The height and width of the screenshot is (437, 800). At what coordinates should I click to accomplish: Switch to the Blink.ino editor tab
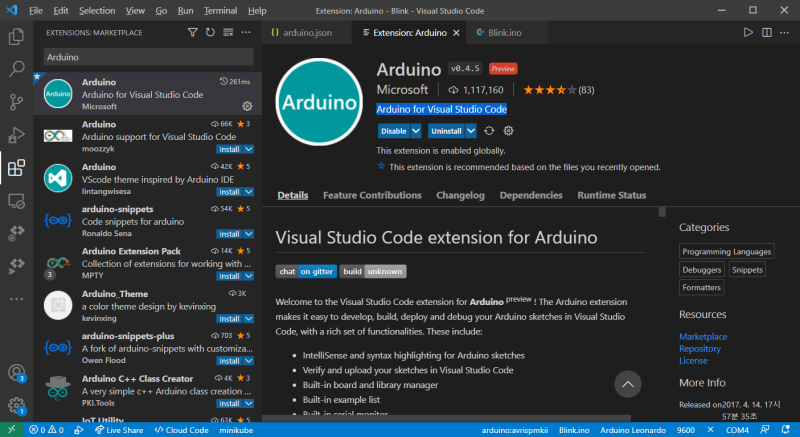tap(505, 33)
